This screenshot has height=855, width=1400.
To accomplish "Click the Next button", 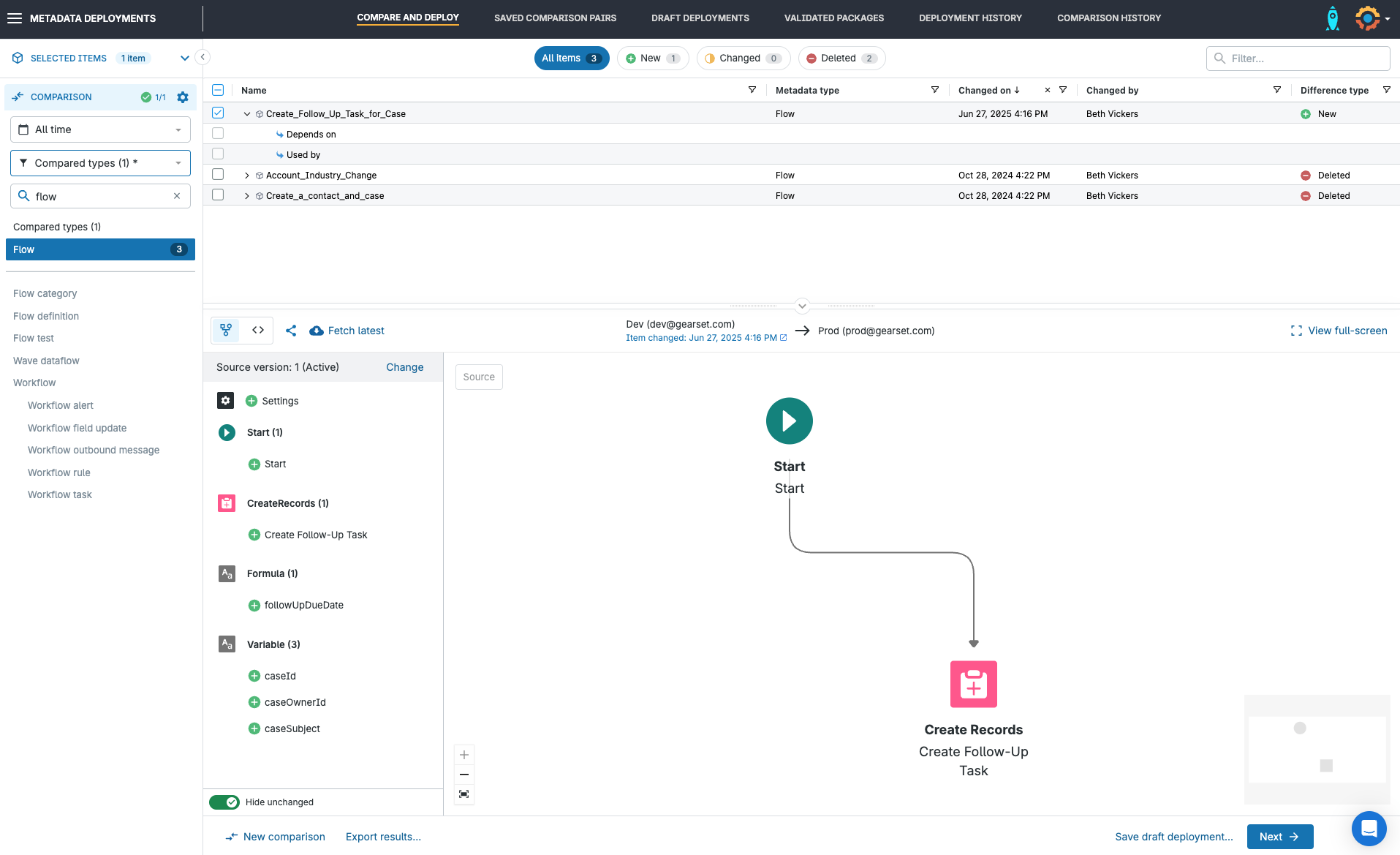I will pos(1279,837).
